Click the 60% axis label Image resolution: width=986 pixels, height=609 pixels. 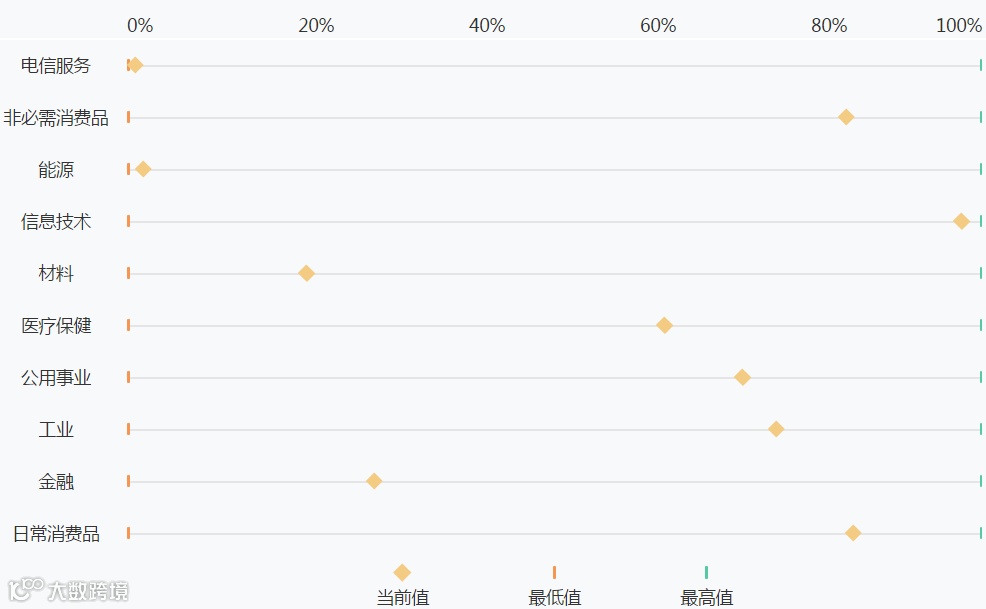658,25
